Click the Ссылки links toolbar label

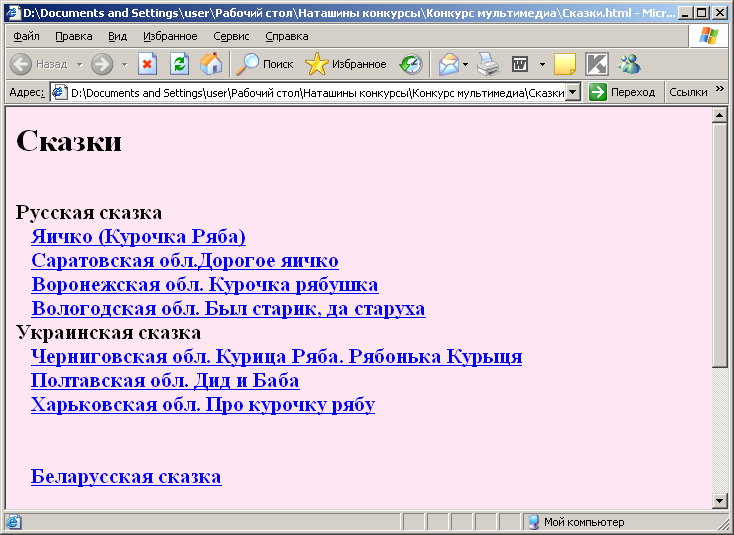pyautogui.click(x=688, y=92)
